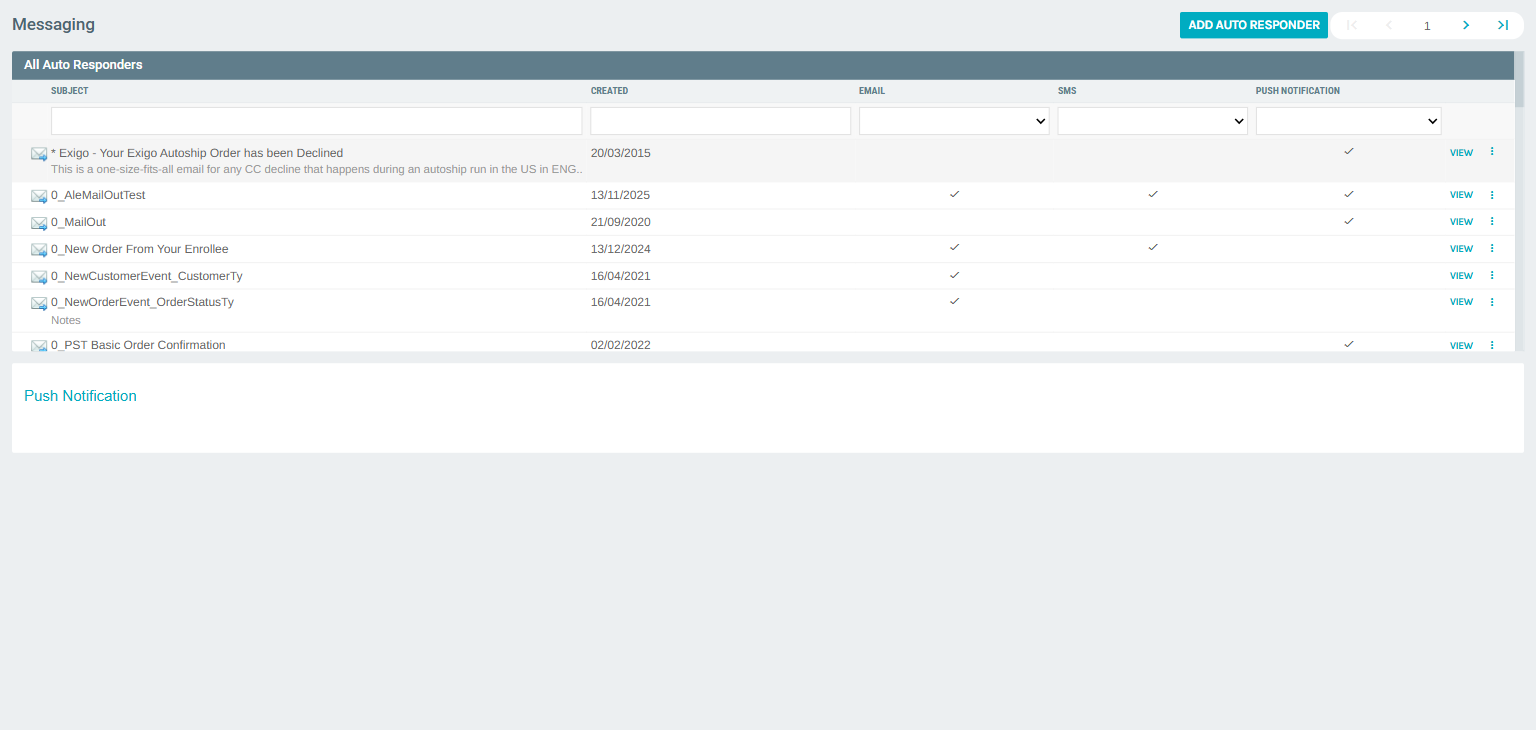
Task: Open the Email filter dropdown
Action: click(954, 121)
